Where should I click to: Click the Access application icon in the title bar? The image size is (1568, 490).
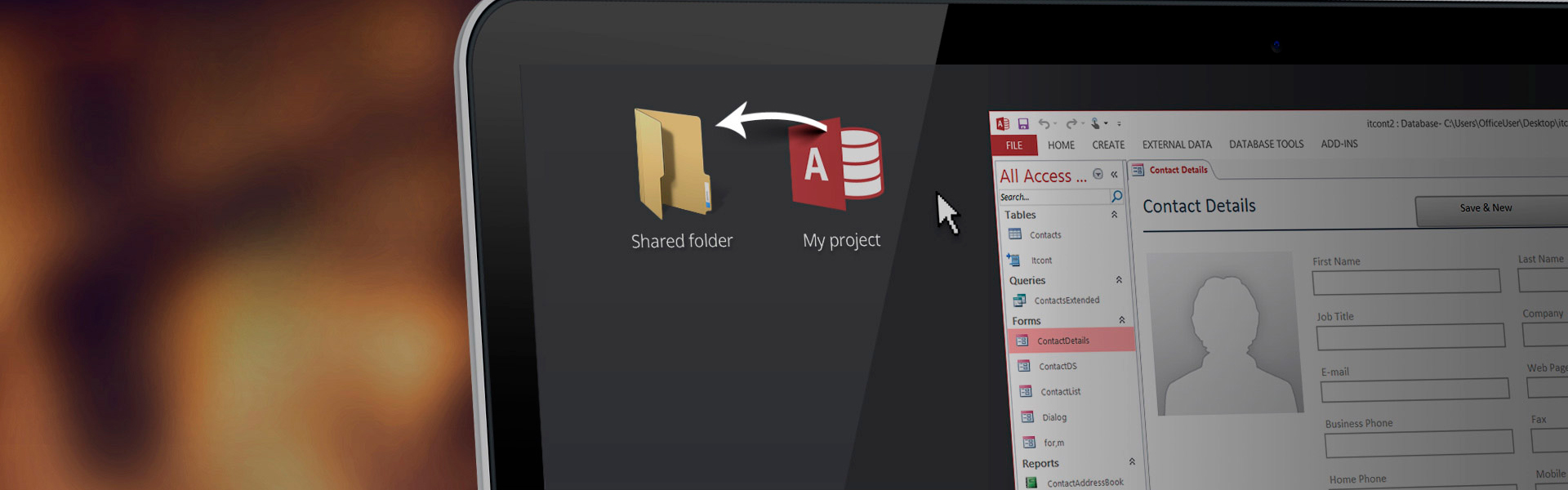tap(1002, 124)
